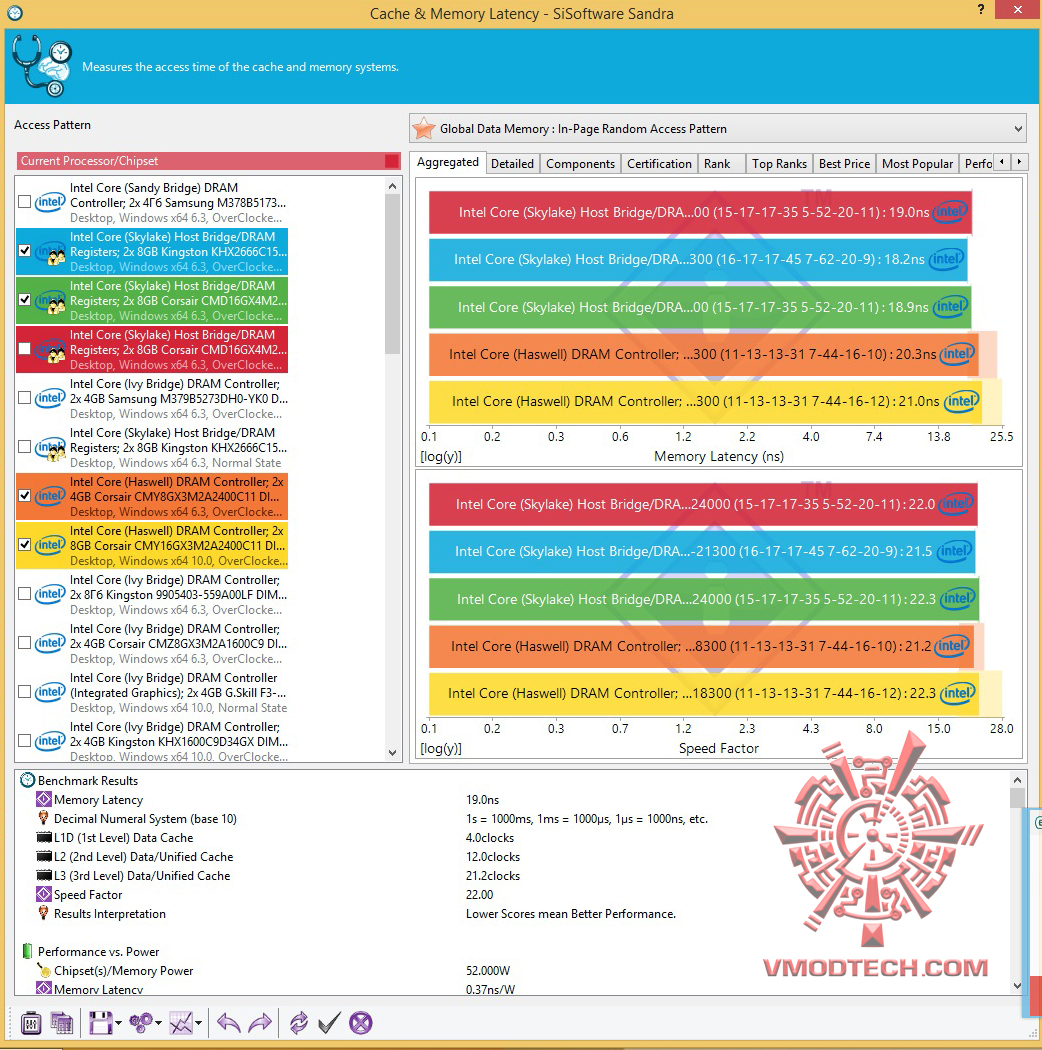Click the purple back arrow
The width and height of the screenshot is (1042, 1050).
tap(228, 1023)
